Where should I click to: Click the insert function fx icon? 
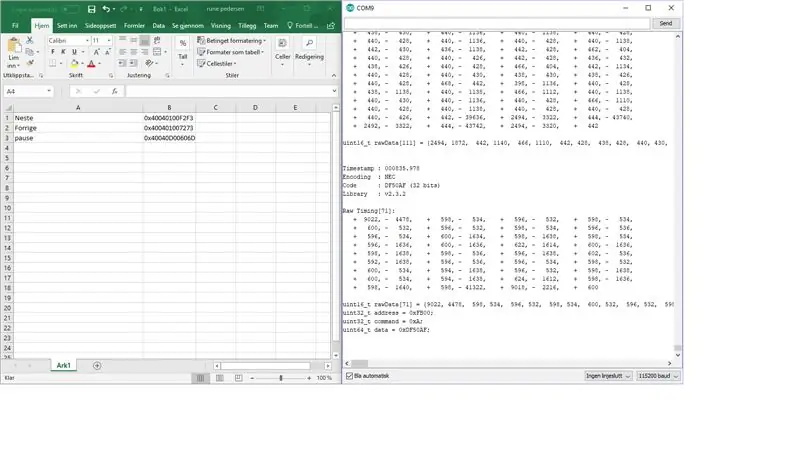coord(115,91)
